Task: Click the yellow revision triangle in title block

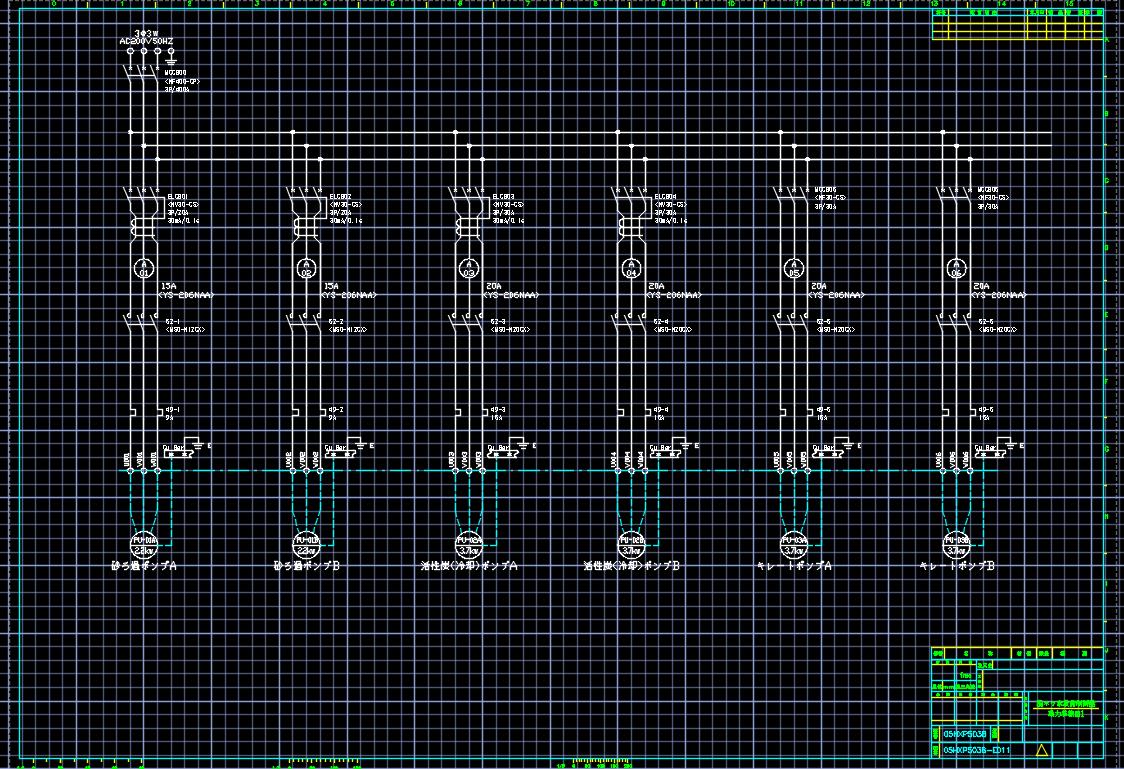Action: (1041, 750)
